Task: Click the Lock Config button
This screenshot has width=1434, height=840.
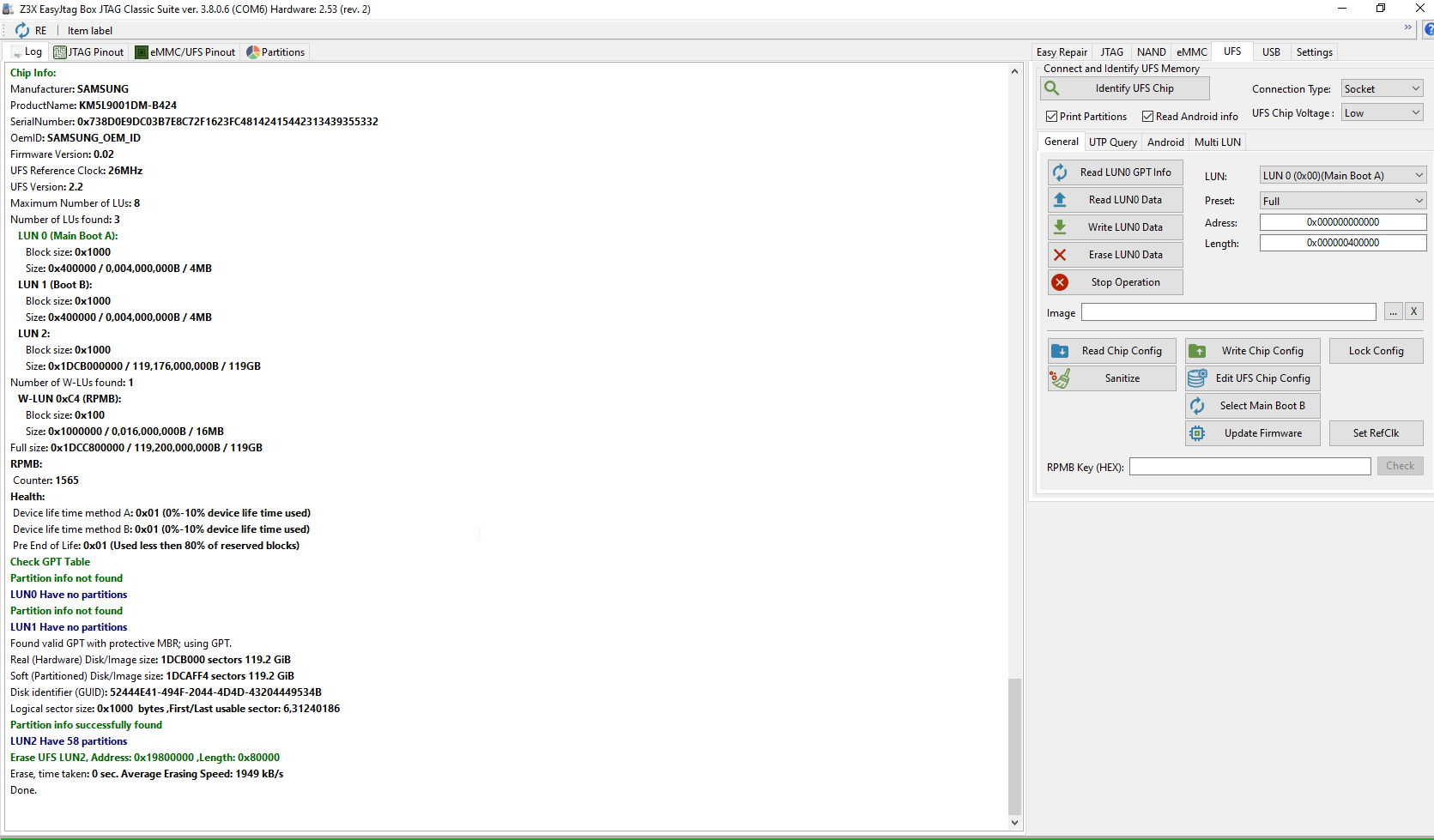Action: (x=1377, y=351)
